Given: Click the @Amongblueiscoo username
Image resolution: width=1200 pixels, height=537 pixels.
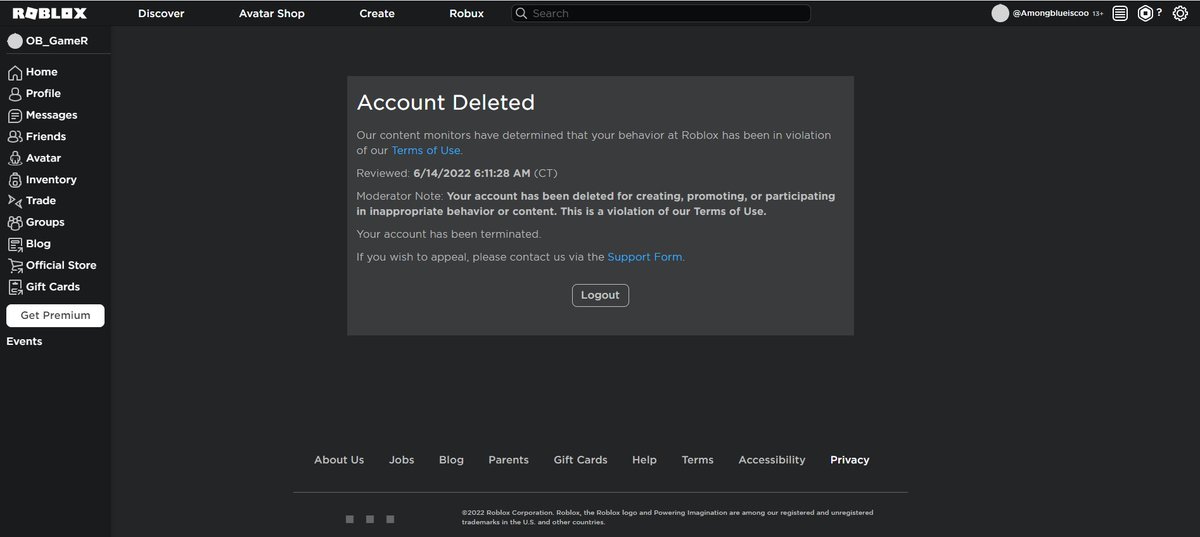Looking at the screenshot, I should 1052,14.
